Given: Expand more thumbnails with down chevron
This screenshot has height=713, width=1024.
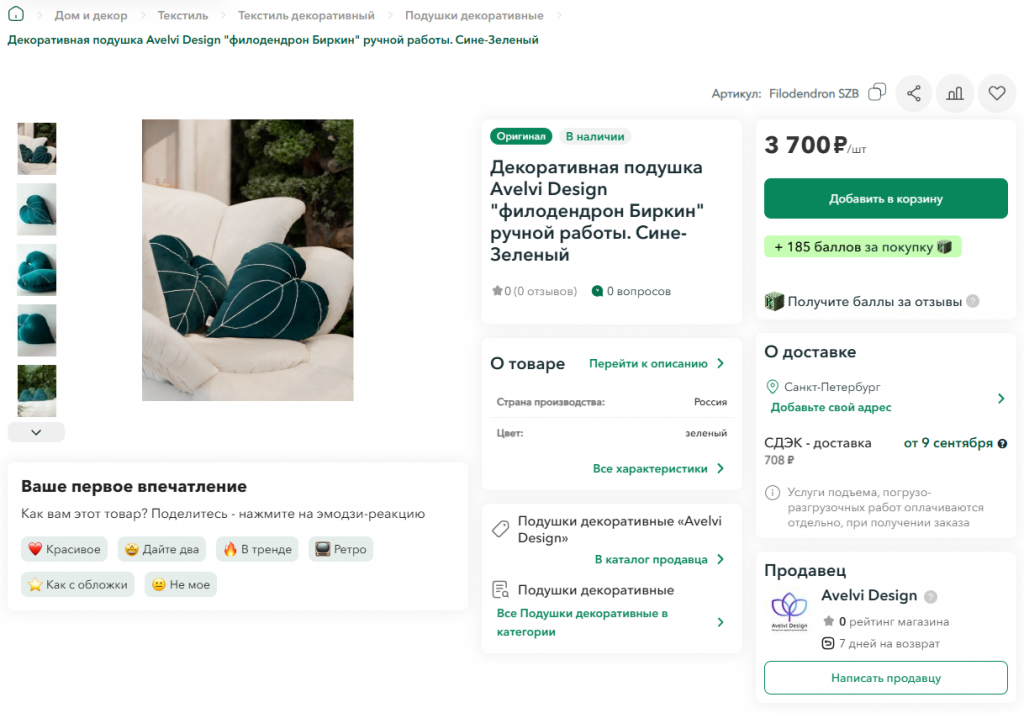Looking at the screenshot, I should click(x=36, y=432).
